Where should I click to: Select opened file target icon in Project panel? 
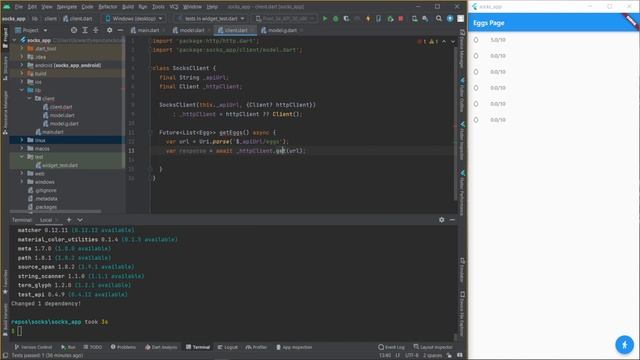[x=74, y=30]
